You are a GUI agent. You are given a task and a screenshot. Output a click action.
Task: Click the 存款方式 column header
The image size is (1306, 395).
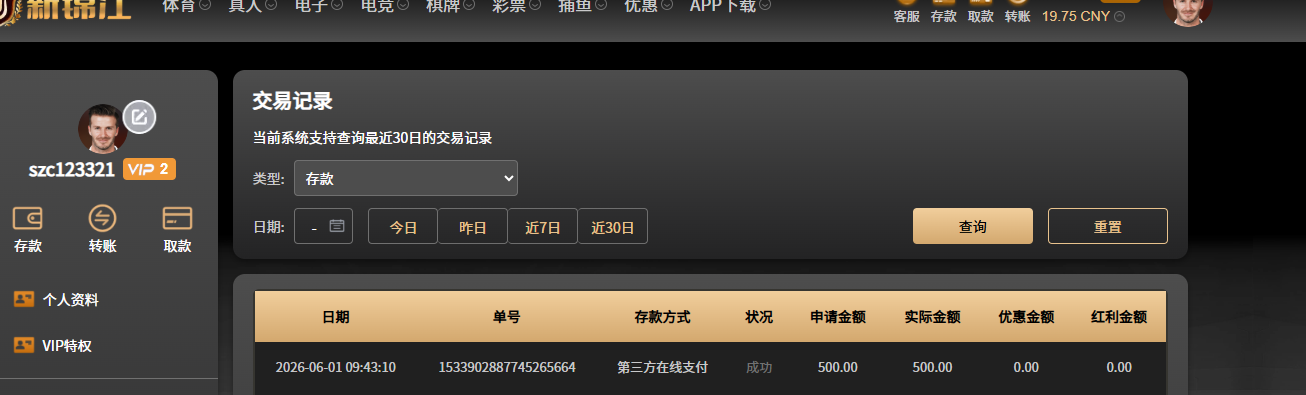[663, 317]
